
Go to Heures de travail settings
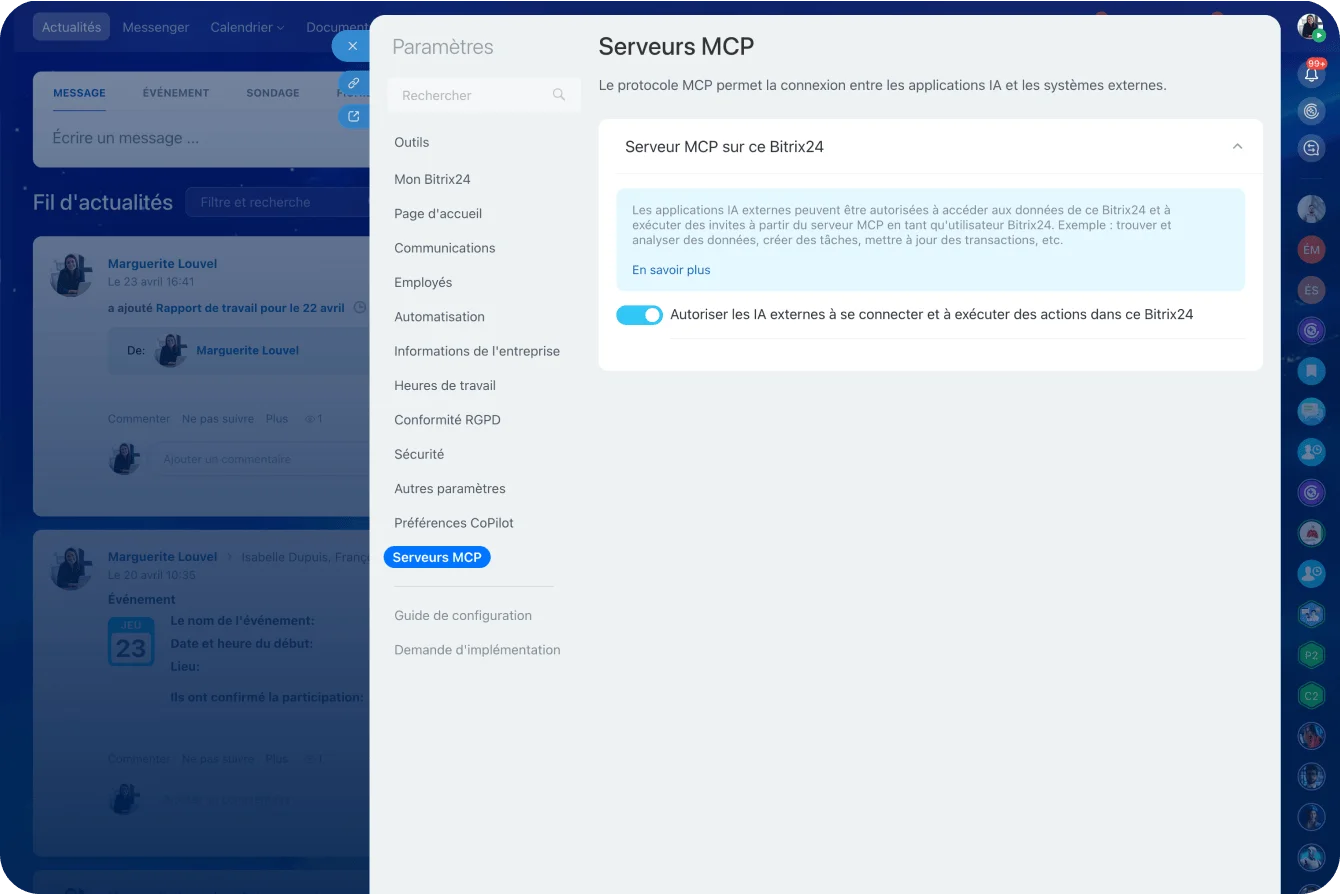(445, 386)
